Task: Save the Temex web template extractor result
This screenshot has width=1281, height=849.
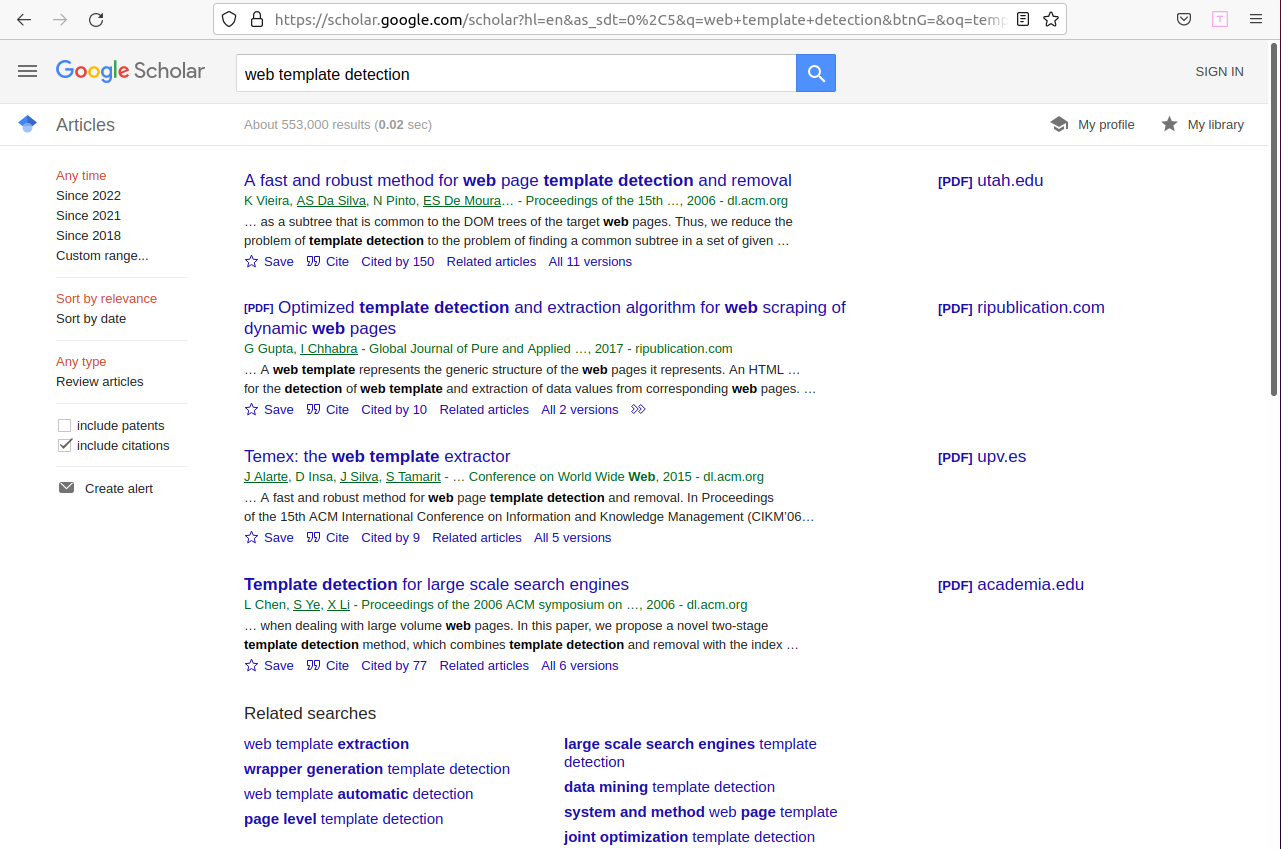Action: [x=269, y=538]
